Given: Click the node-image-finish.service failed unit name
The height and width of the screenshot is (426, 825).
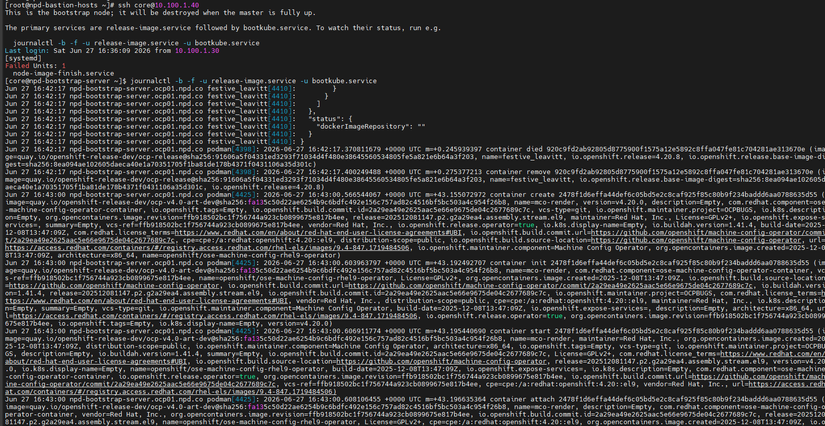Looking at the screenshot, I should tap(63, 74).
